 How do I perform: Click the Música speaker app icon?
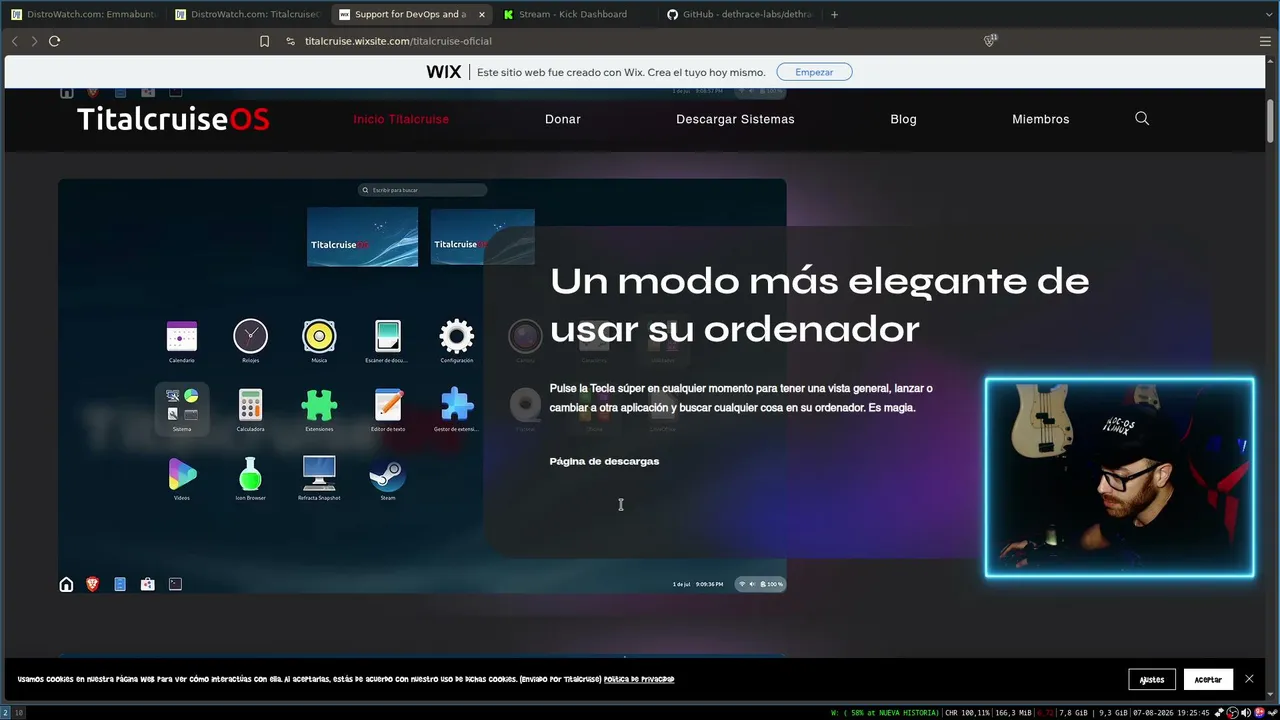[x=319, y=337]
